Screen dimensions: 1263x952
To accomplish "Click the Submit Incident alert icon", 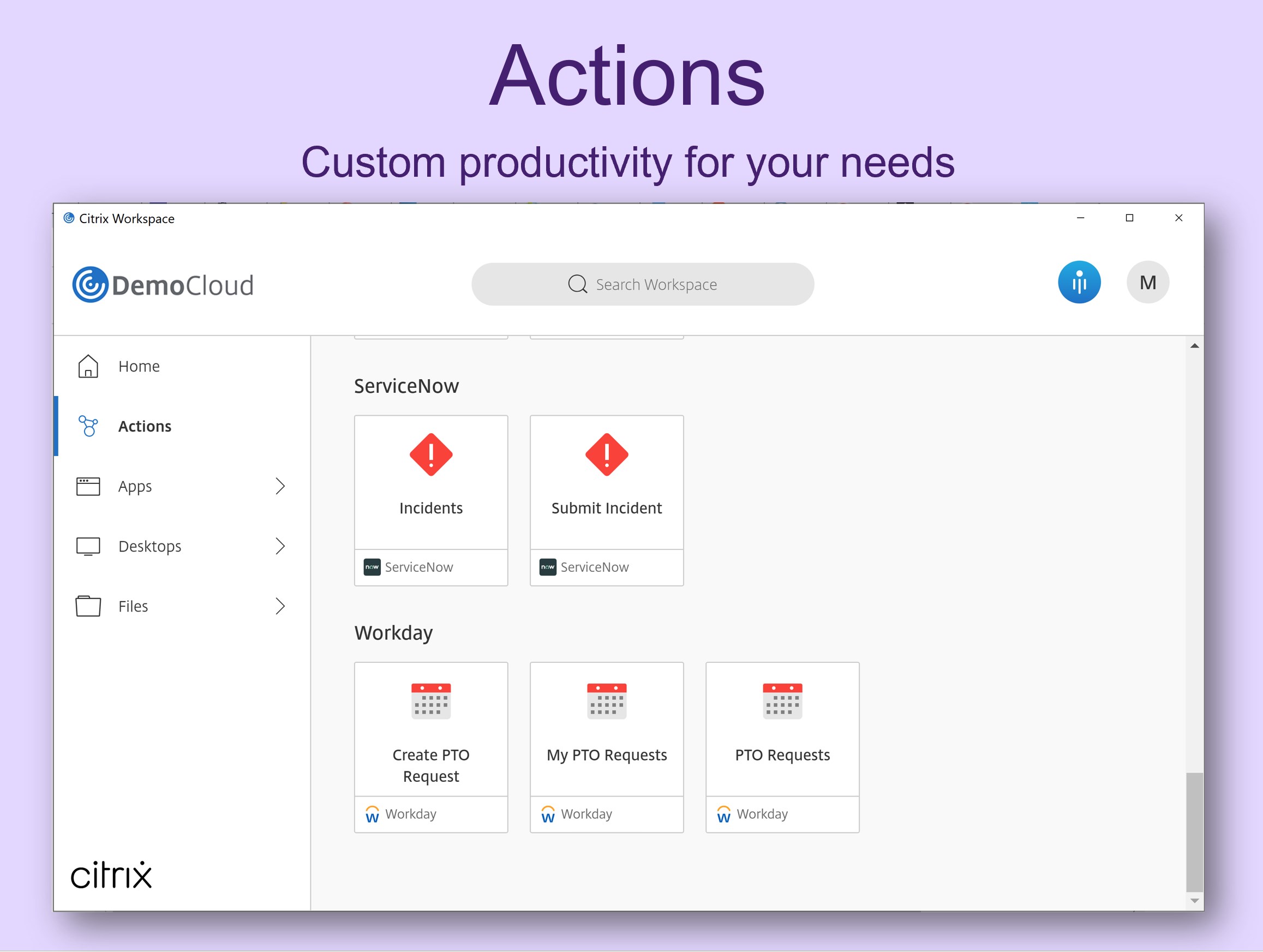I will (x=606, y=454).
